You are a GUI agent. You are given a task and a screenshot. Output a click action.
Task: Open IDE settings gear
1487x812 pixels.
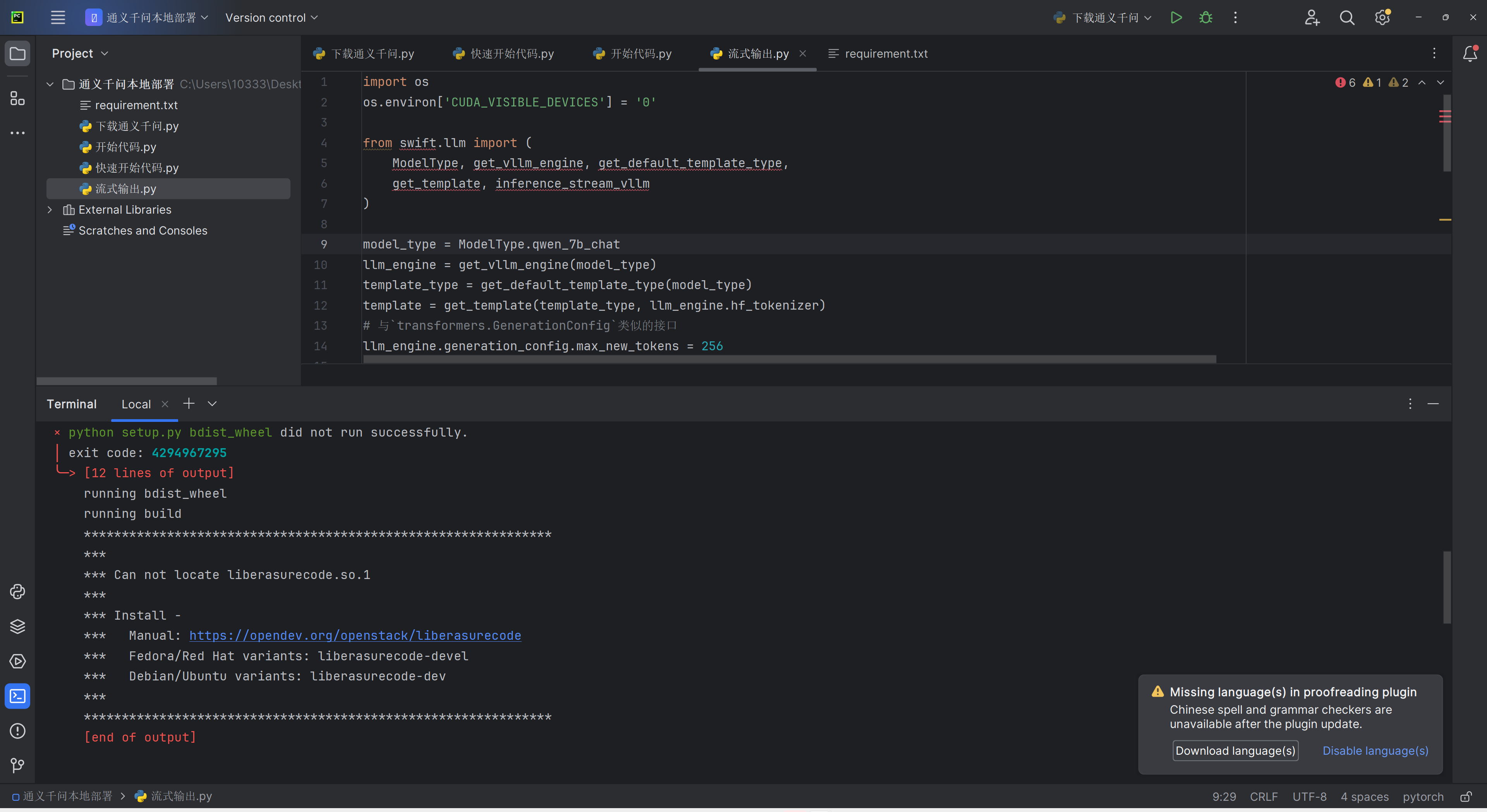(1382, 17)
